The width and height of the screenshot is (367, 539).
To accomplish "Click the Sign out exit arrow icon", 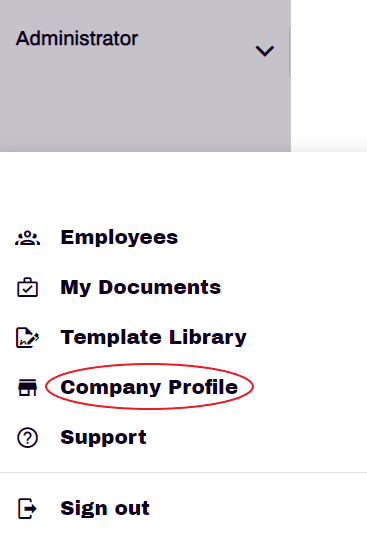I will point(27,508).
